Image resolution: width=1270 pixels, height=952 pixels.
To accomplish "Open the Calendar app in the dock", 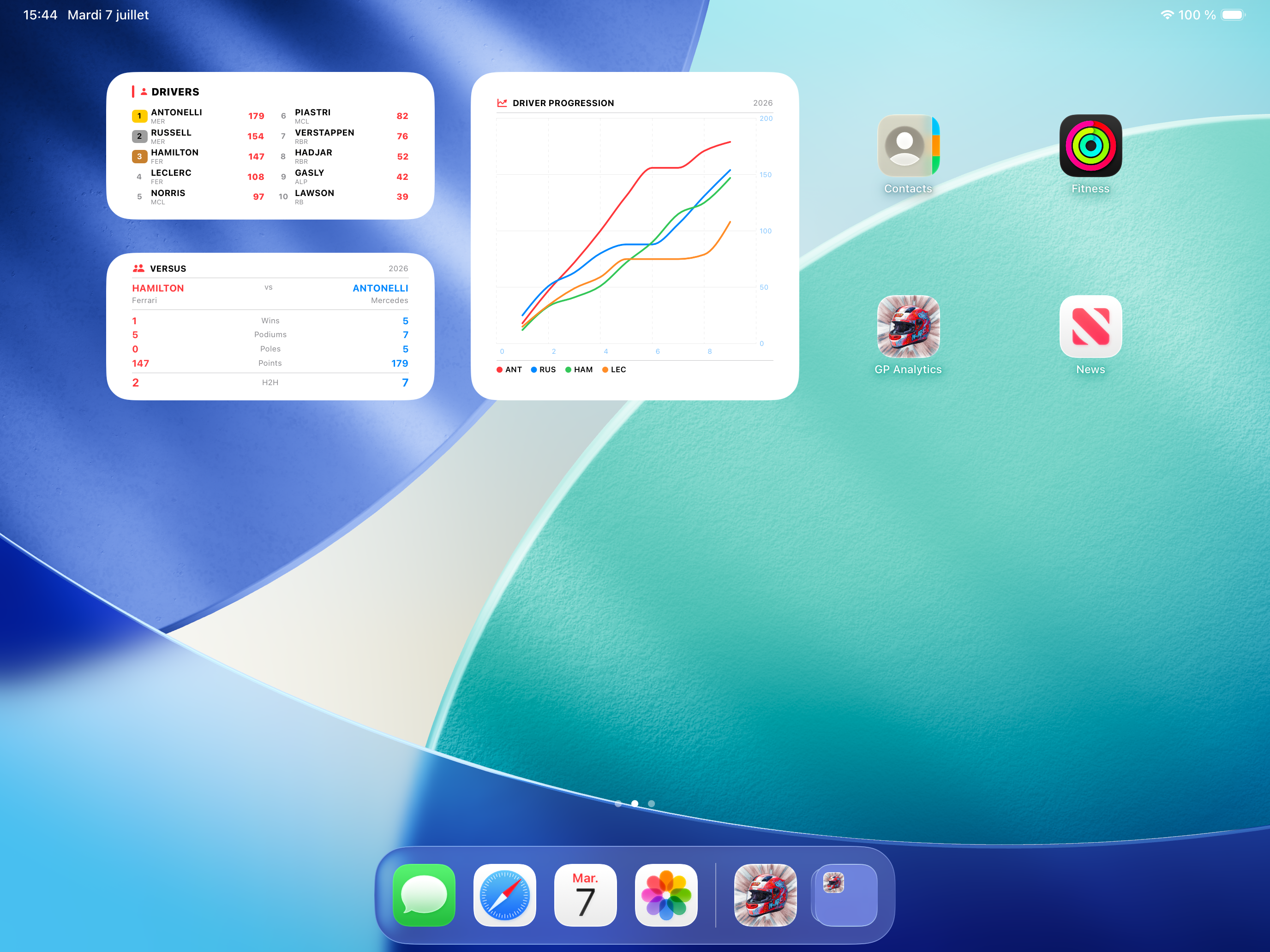I will [x=586, y=895].
